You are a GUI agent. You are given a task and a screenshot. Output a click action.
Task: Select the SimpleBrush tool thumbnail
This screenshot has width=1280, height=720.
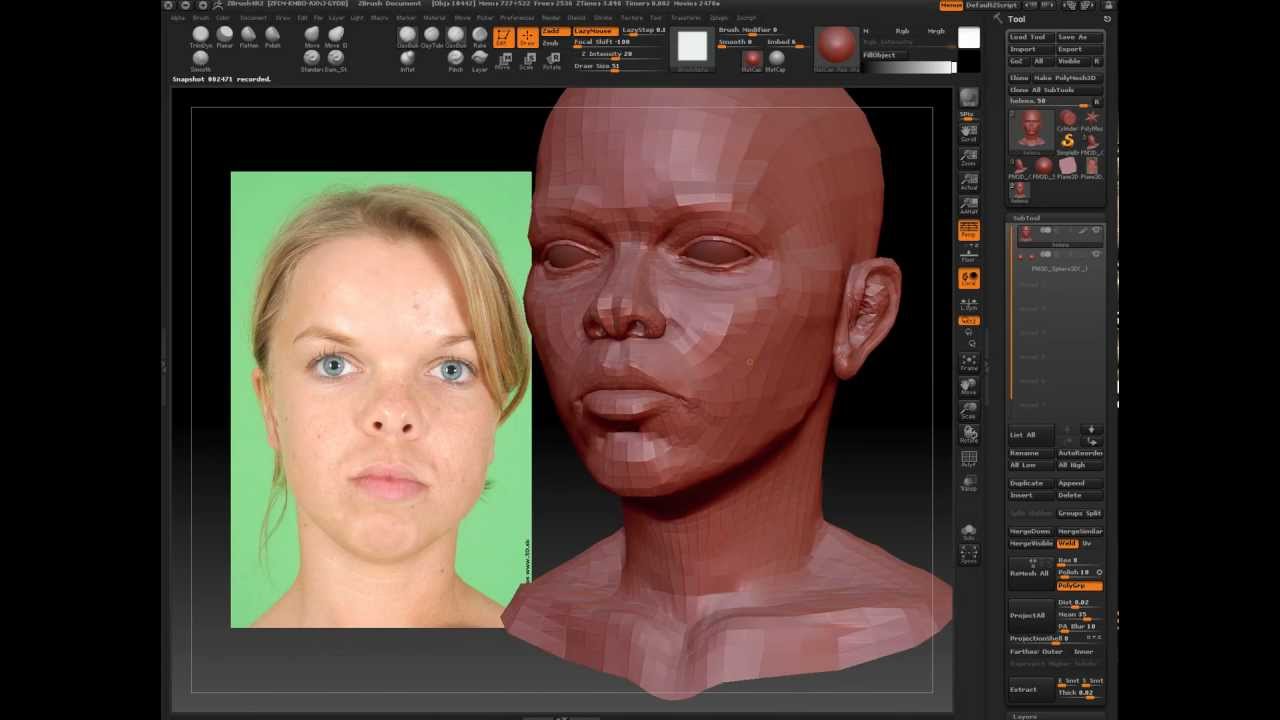tap(1068, 142)
